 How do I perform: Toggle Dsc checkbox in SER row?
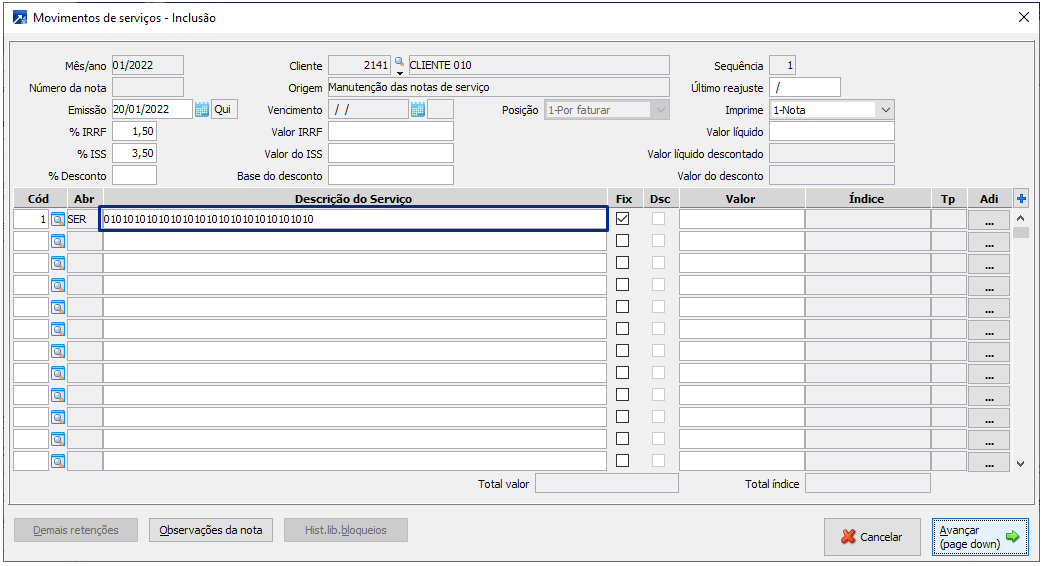[x=659, y=218]
